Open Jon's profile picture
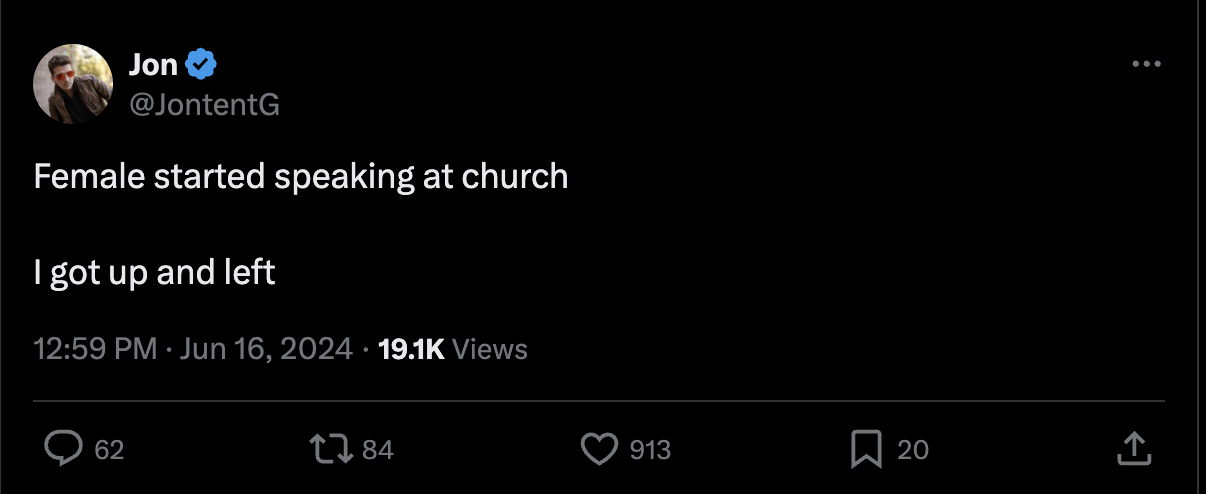This screenshot has height=494, width=1206. pos(73,84)
